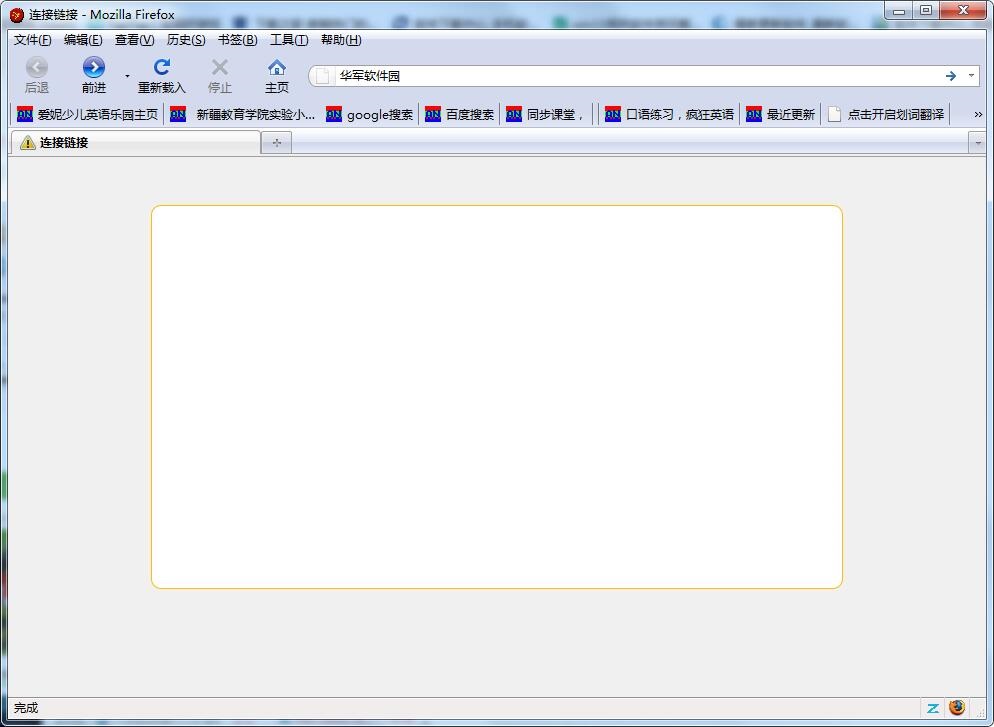Open the 文件 (File) menu
The height and width of the screenshot is (727, 994).
pyautogui.click(x=32, y=40)
